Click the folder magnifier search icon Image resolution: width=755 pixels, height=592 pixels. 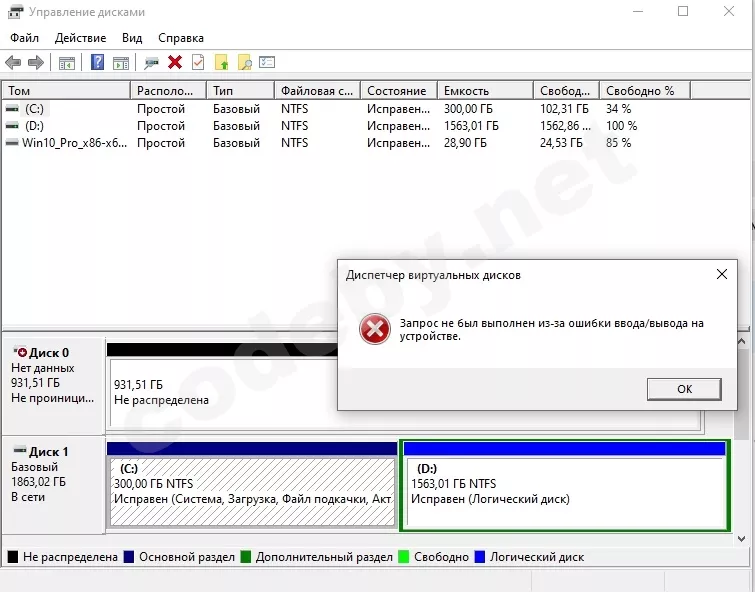245,63
